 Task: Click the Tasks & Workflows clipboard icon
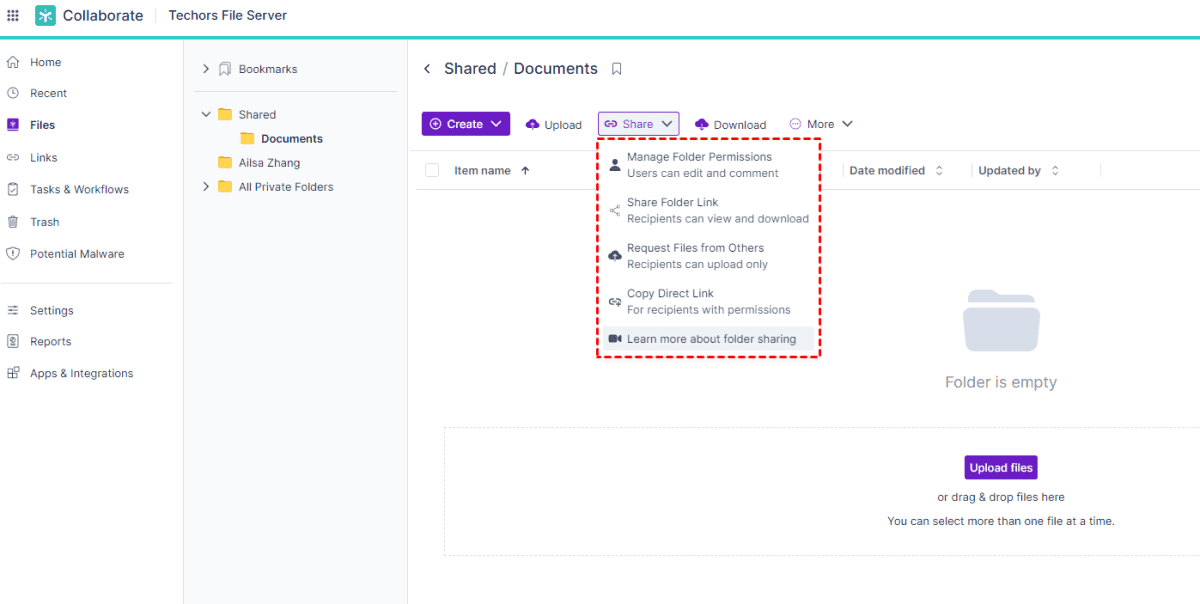click(13, 189)
